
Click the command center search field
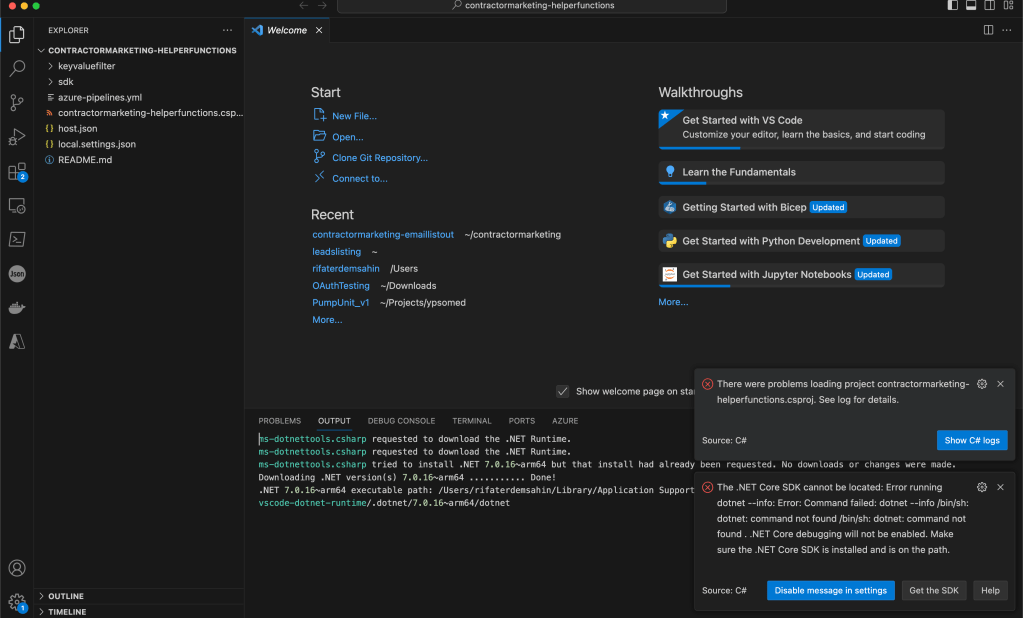[532, 6]
